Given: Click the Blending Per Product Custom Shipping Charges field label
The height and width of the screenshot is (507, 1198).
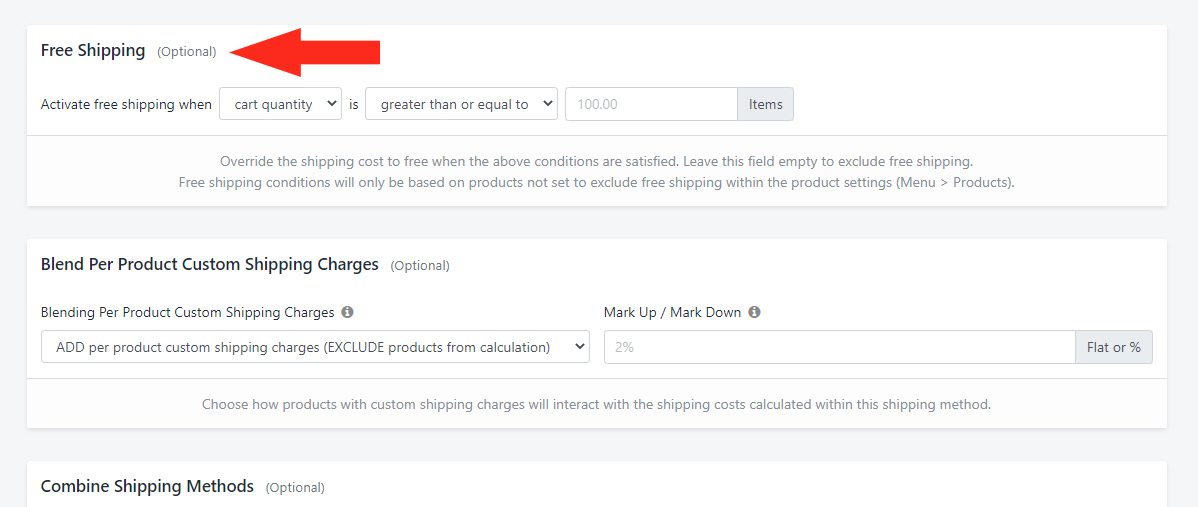Looking at the screenshot, I should [x=187, y=312].
